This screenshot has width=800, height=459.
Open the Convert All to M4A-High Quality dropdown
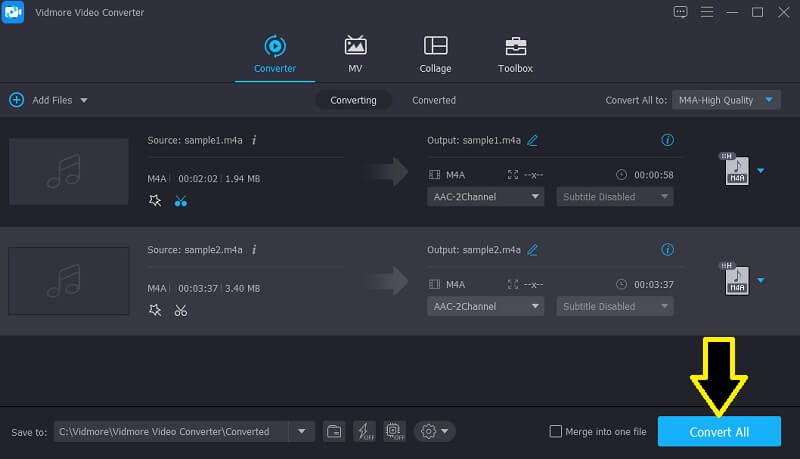[726, 100]
